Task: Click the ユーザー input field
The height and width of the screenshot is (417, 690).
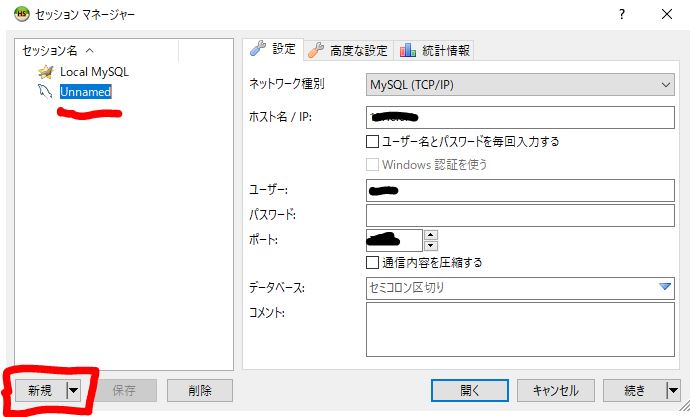Action: click(x=520, y=190)
